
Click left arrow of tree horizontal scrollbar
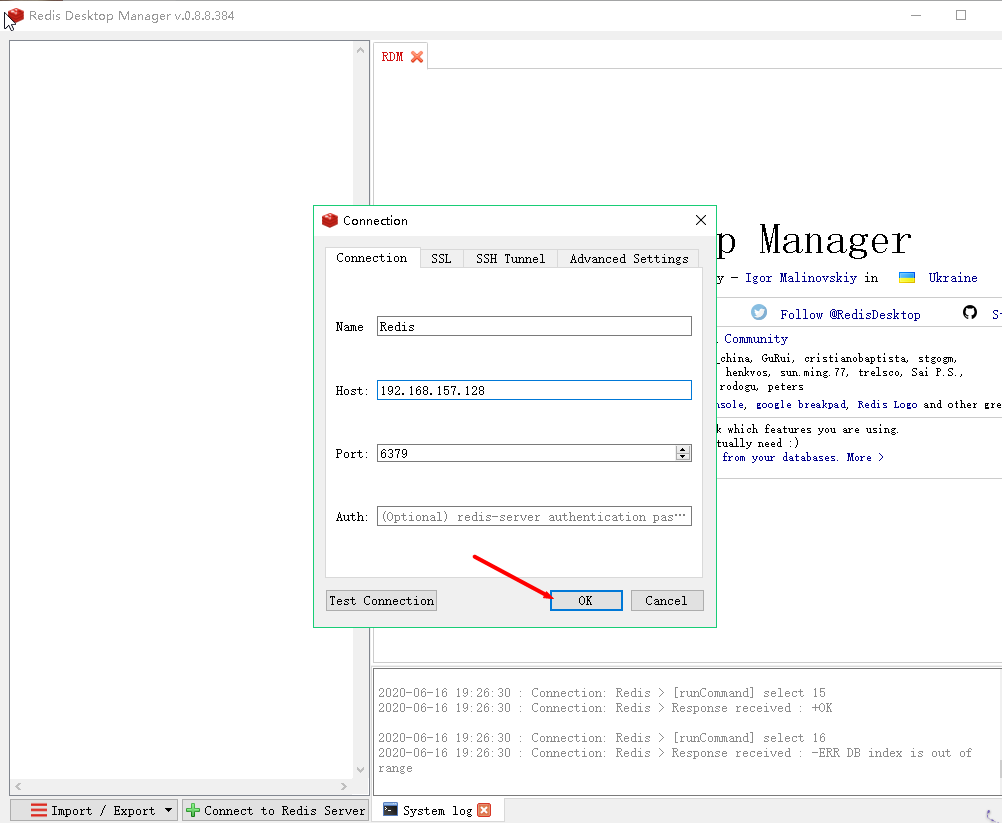pos(19,786)
